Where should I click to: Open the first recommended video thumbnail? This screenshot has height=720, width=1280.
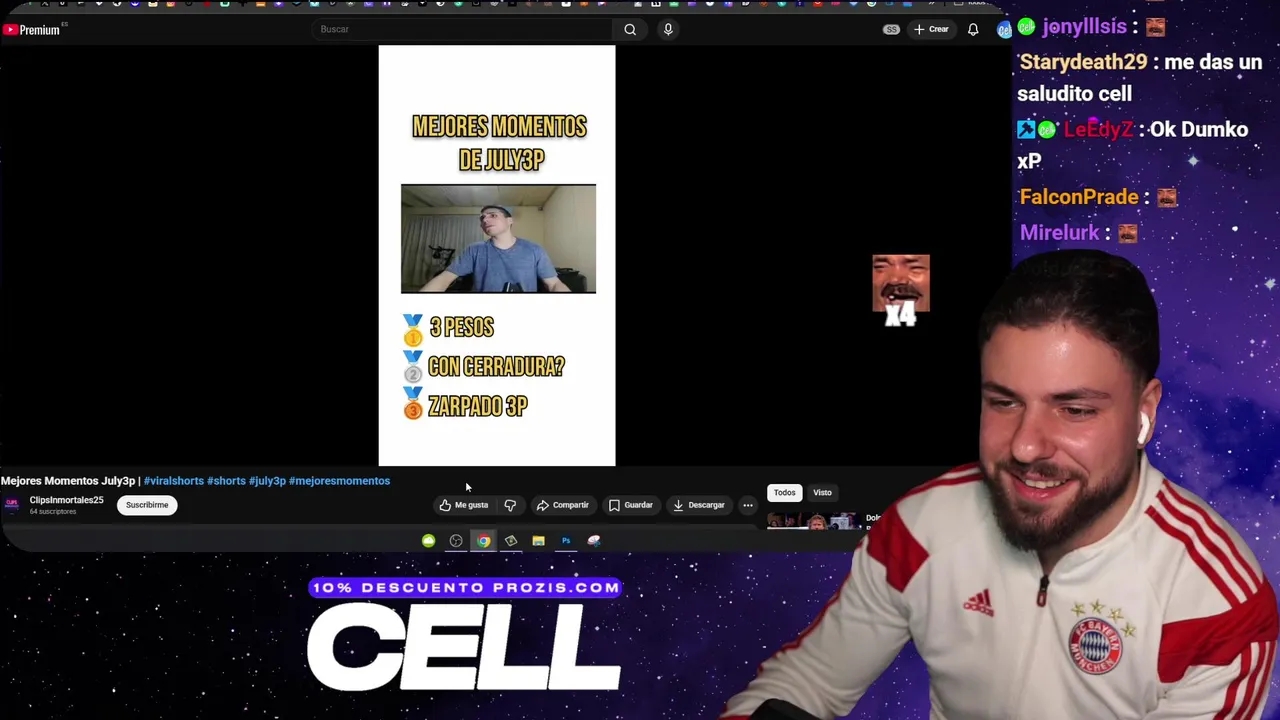pyautogui.click(x=812, y=521)
